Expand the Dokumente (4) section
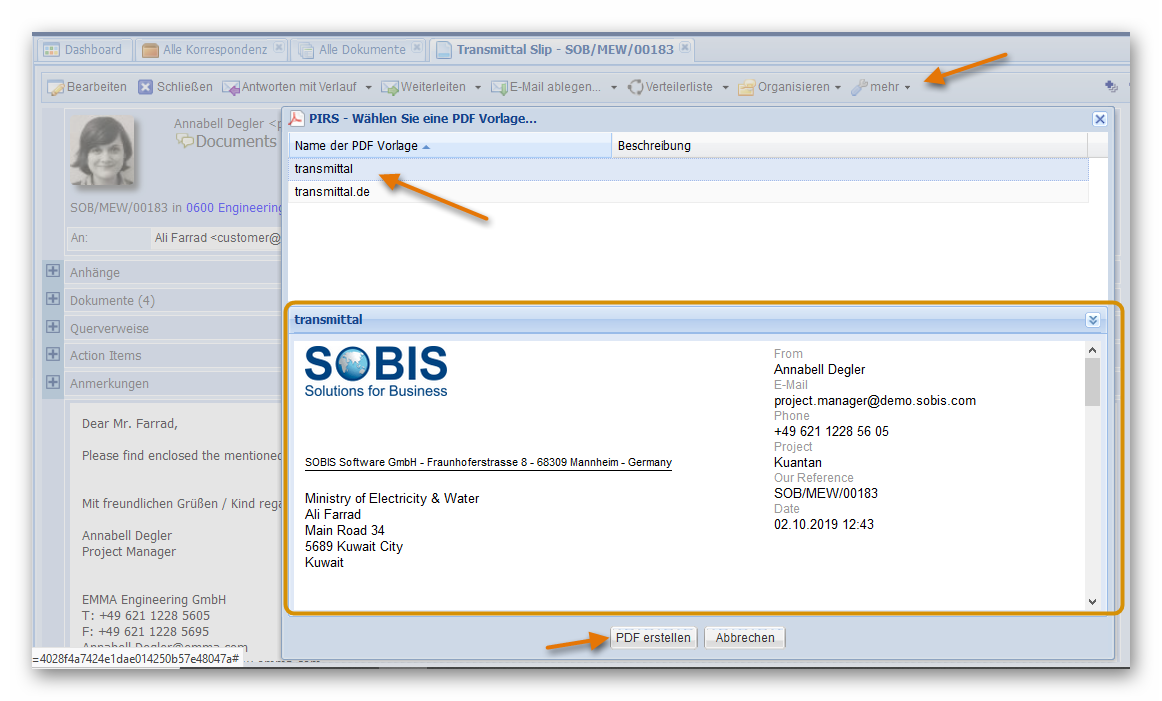The height and width of the screenshot is (701, 1162). click(x=53, y=299)
